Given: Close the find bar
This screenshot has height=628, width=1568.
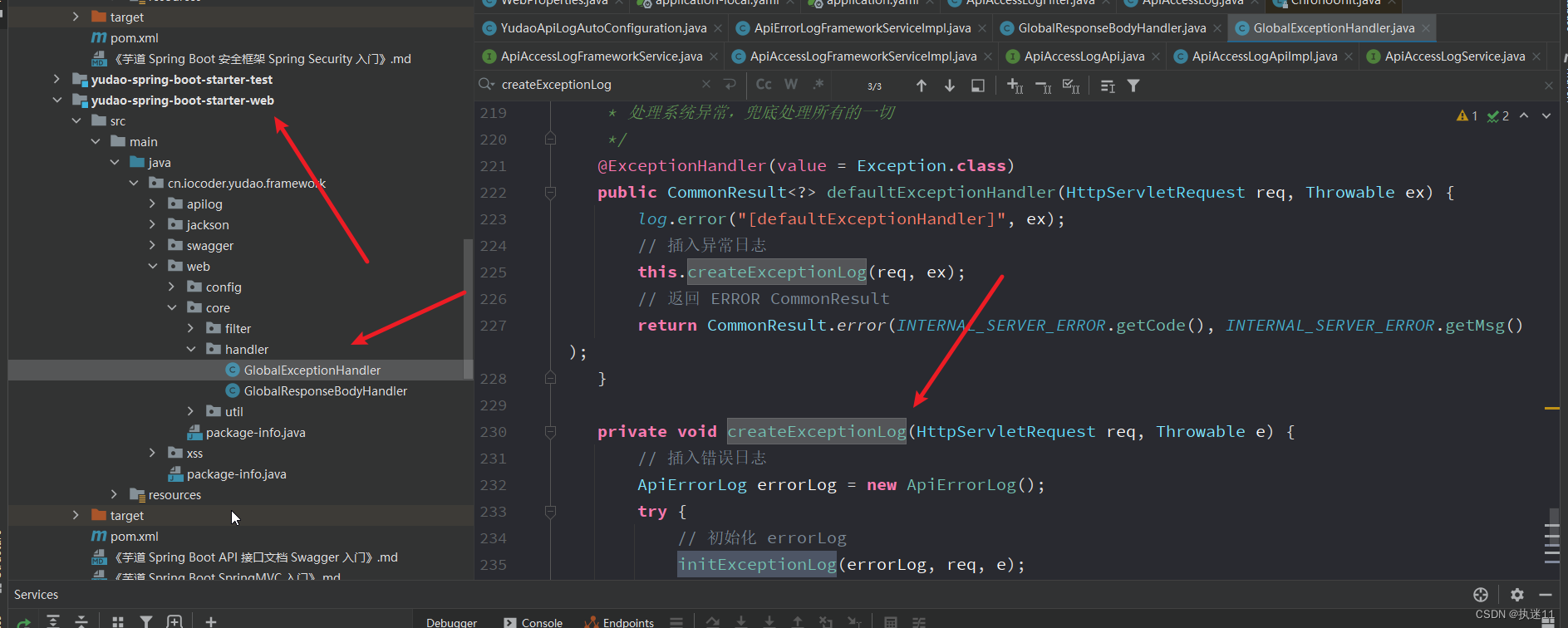Looking at the screenshot, I should tap(1549, 86).
